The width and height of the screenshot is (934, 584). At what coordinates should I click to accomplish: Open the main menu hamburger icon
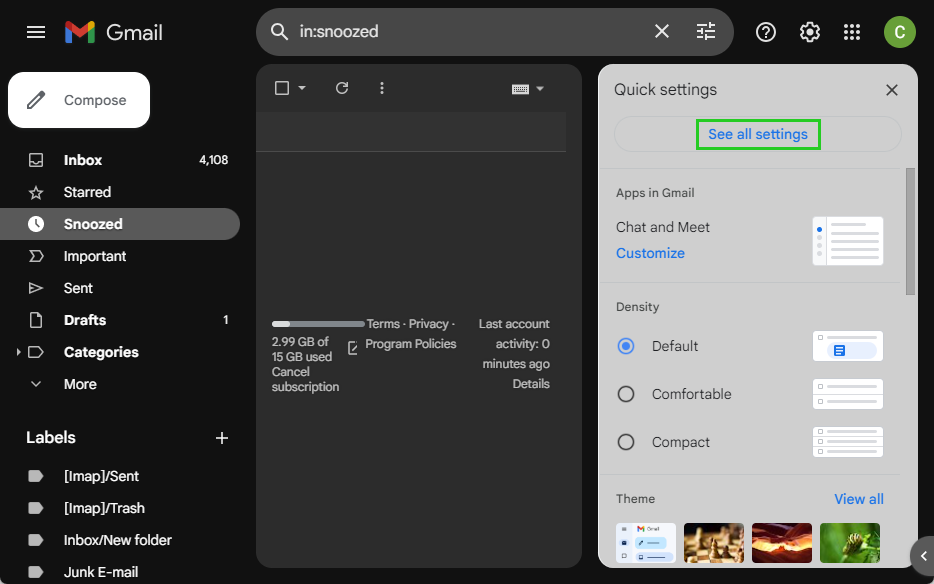tap(36, 32)
